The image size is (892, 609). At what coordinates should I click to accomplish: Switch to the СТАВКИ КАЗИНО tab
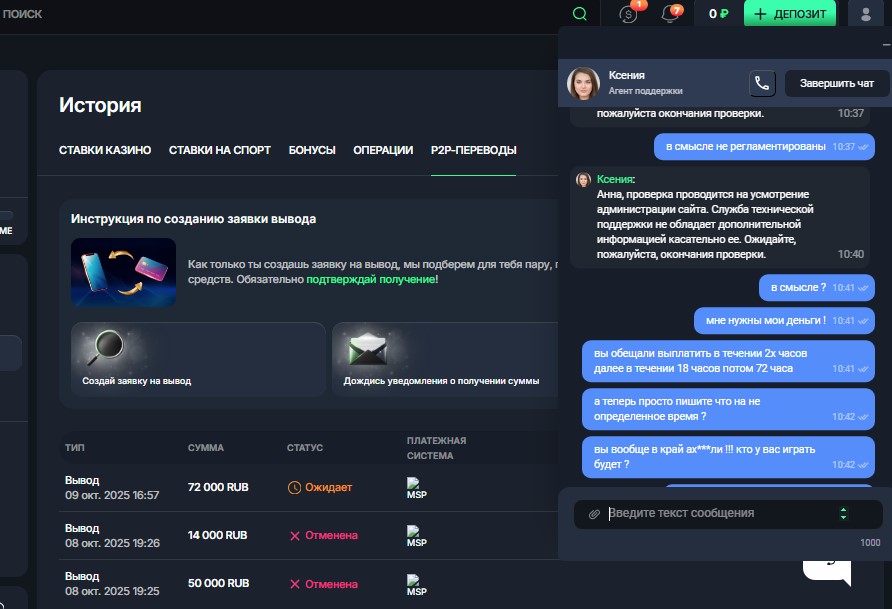click(105, 150)
